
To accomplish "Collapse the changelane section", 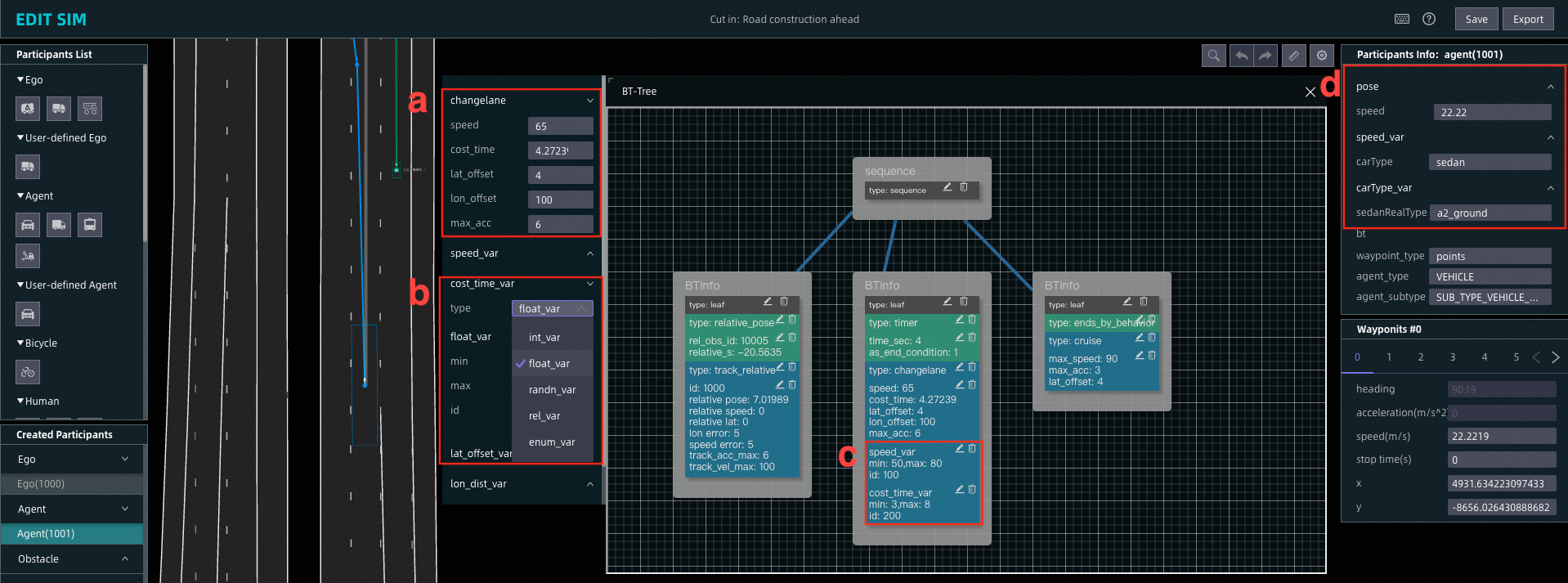I will (x=589, y=101).
